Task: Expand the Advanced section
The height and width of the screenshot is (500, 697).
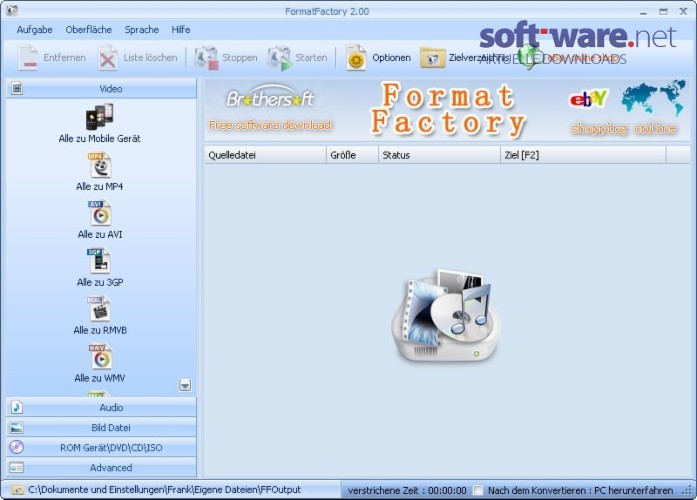Action: pos(101,468)
